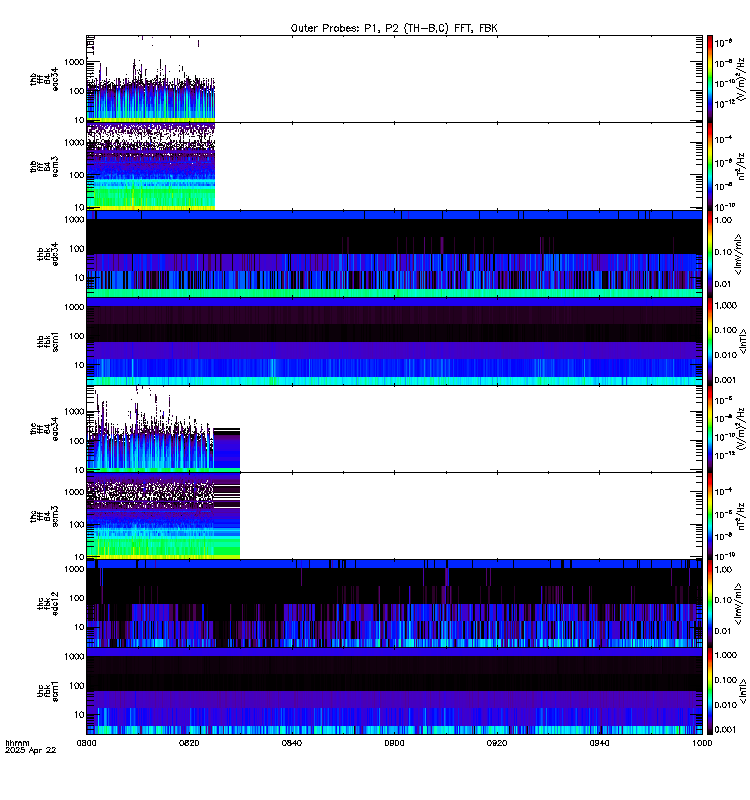The width and height of the screenshot is (750, 800).
Task: Click the 100 y-axis tick of thc scm3 panel
Action: click(x=77, y=524)
